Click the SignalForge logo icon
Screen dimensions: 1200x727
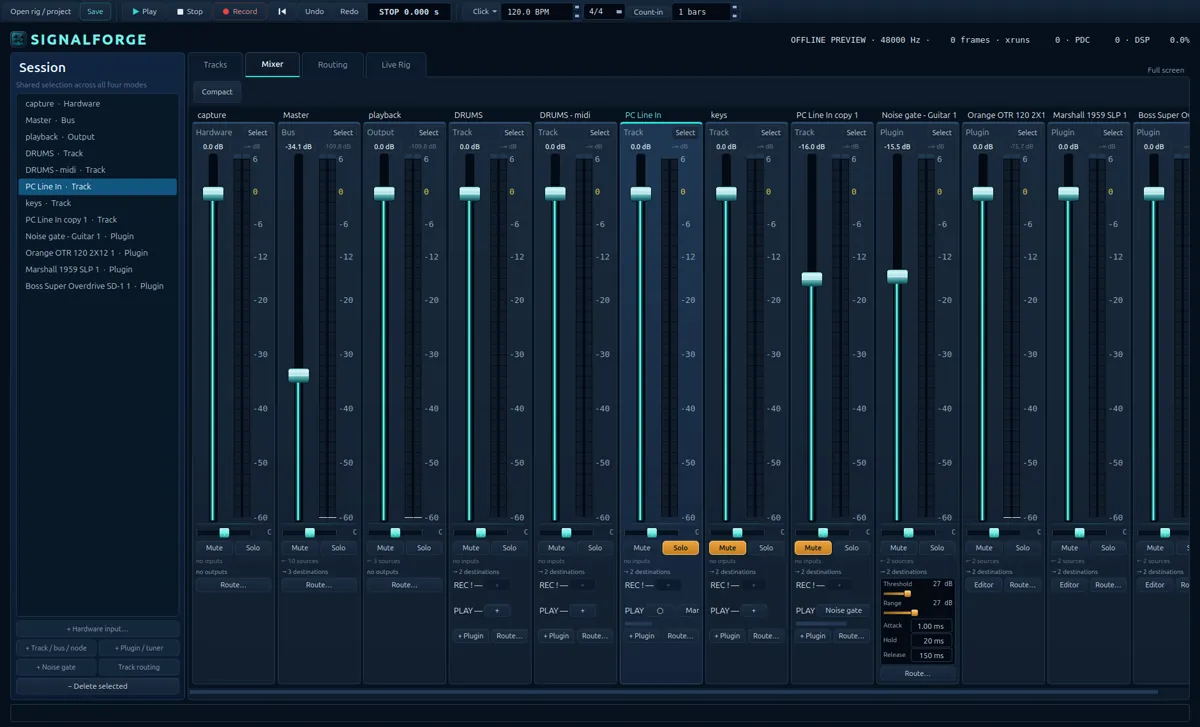click(x=19, y=40)
